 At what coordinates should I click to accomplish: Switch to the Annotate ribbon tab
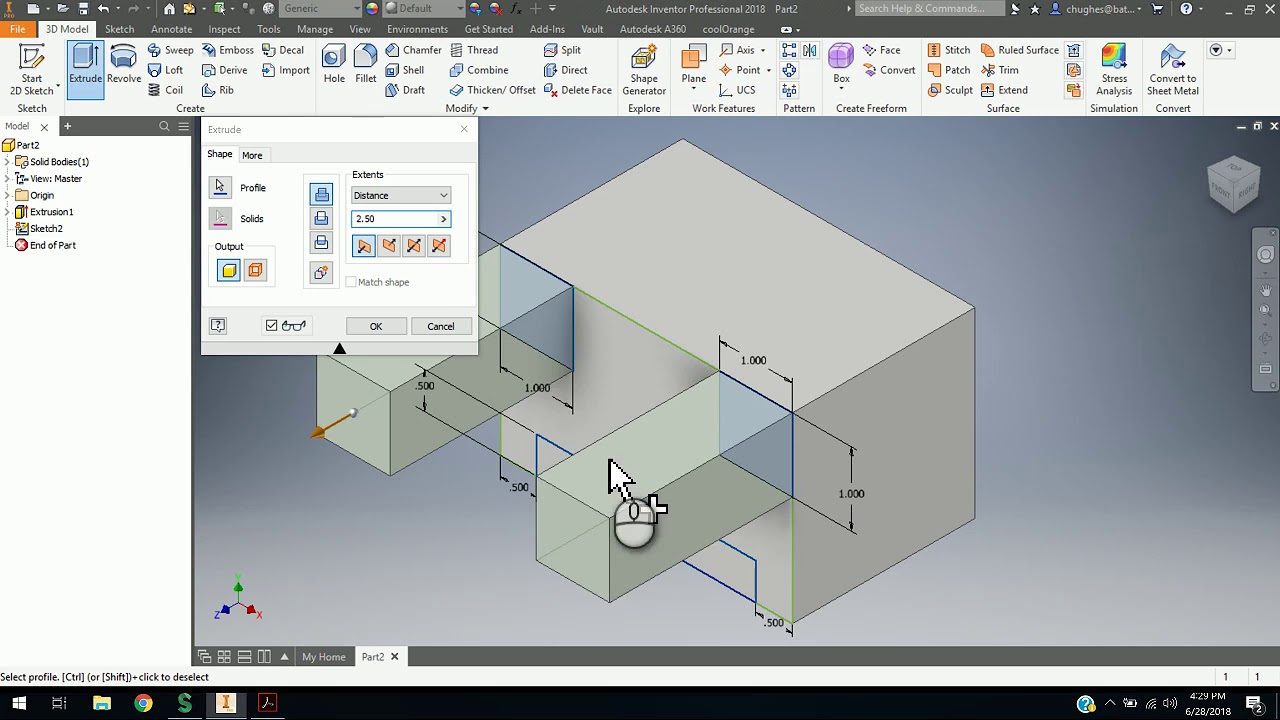coord(171,29)
